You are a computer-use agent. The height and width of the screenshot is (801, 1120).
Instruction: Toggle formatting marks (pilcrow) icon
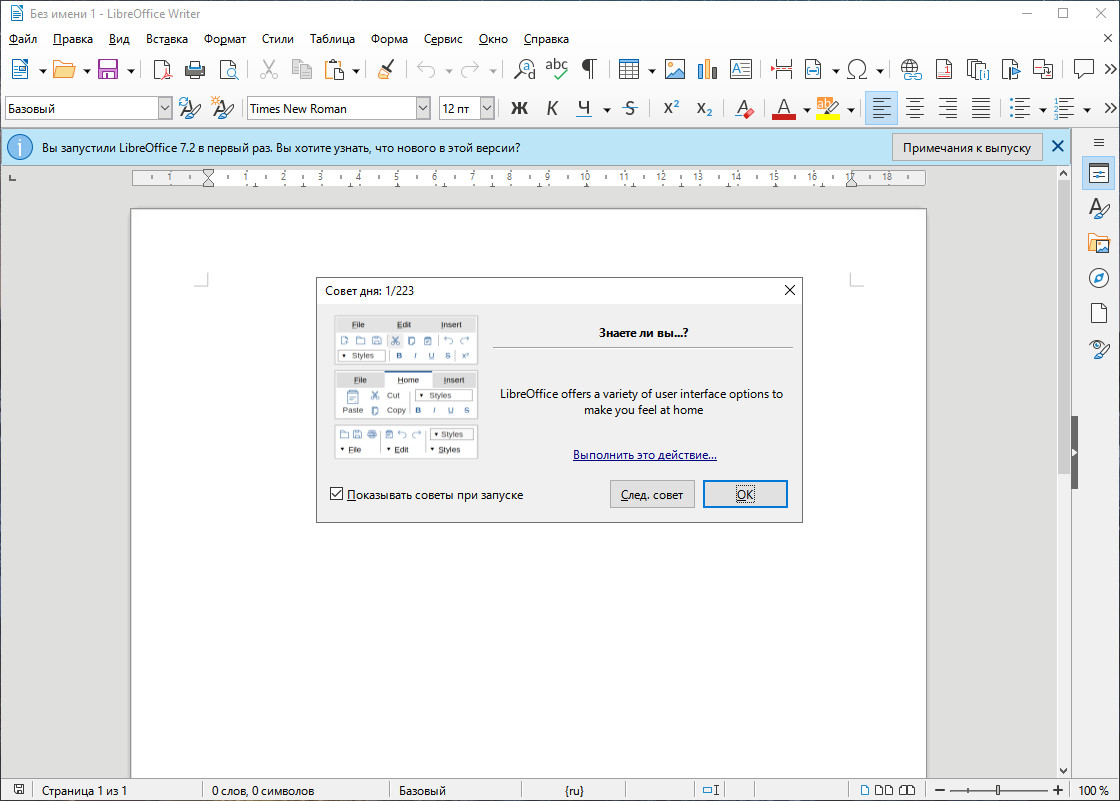[589, 69]
